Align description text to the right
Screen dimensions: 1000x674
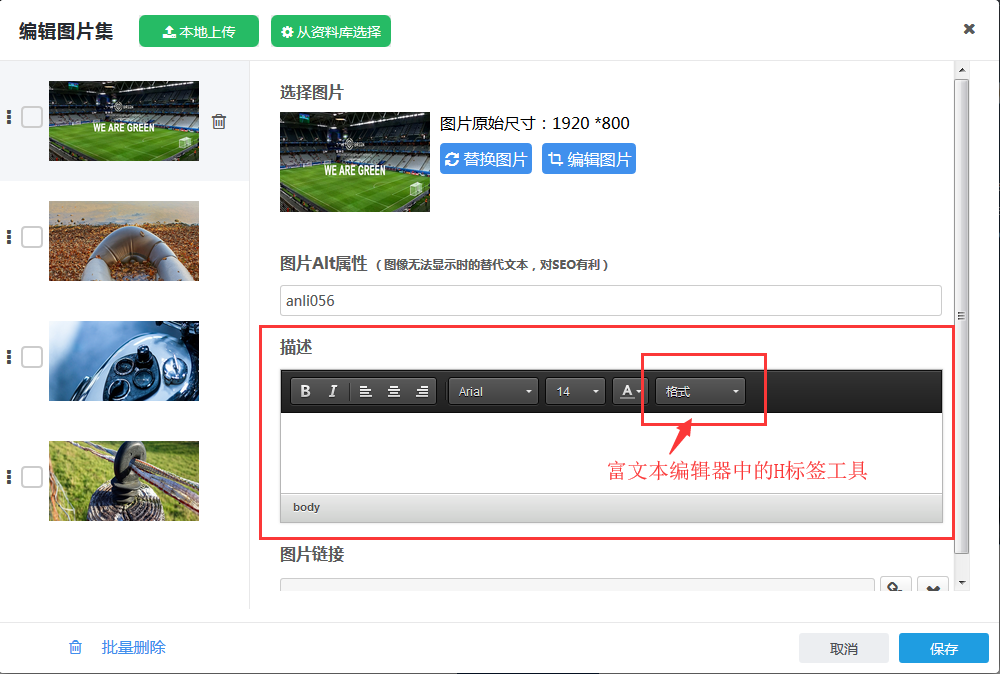coord(422,391)
